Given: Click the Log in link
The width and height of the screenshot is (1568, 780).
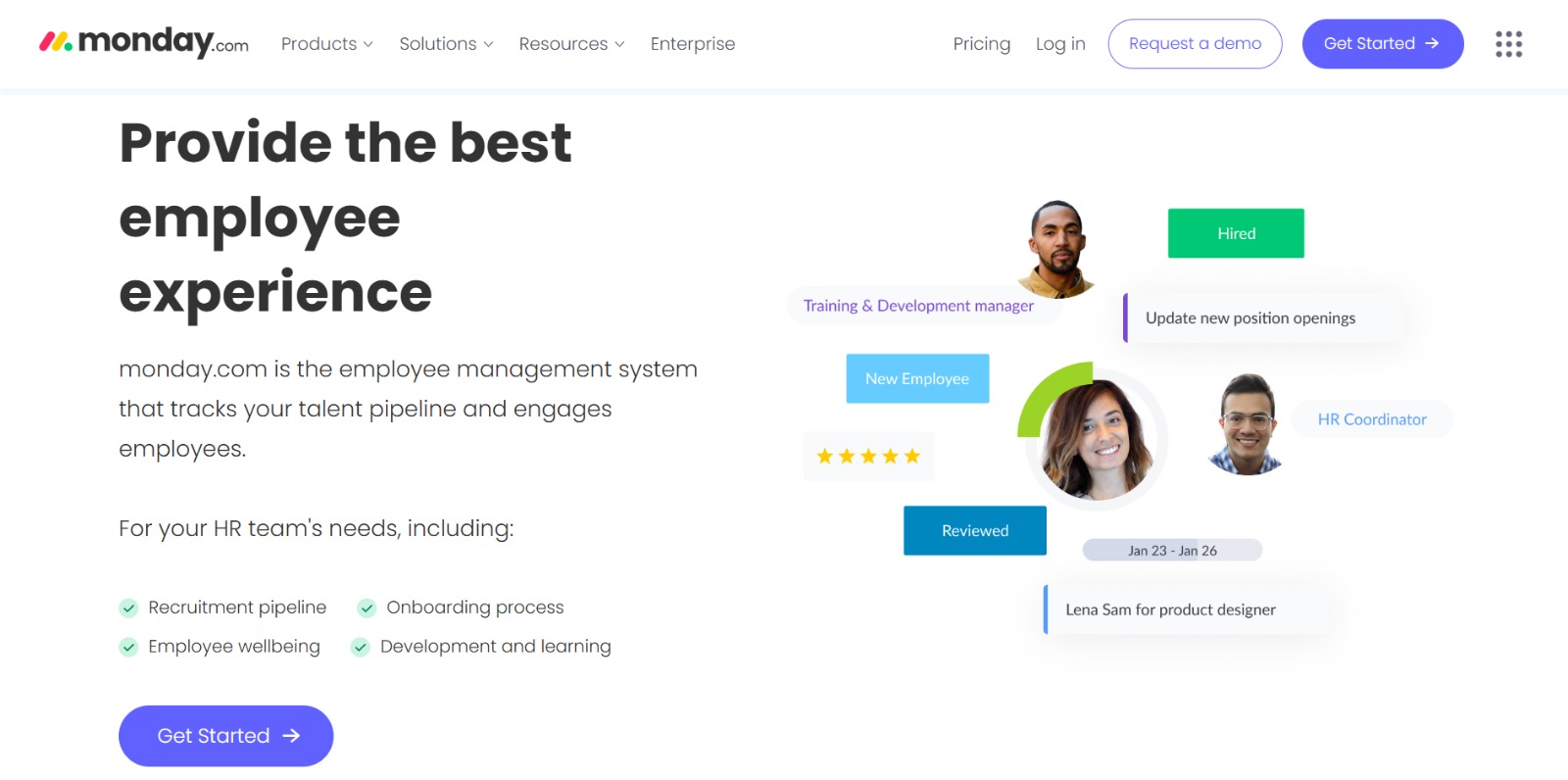Looking at the screenshot, I should point(1060,44).
